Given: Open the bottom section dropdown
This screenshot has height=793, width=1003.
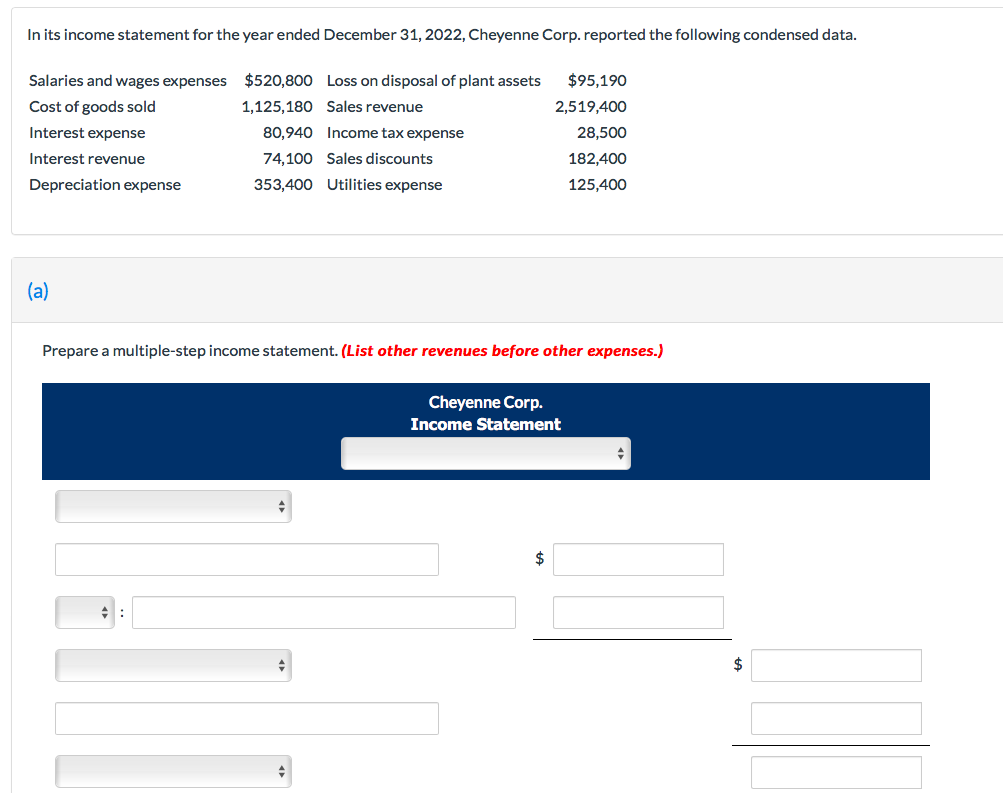Looking at the screenshot, I should pyautogui.click(x=173, y=772).
